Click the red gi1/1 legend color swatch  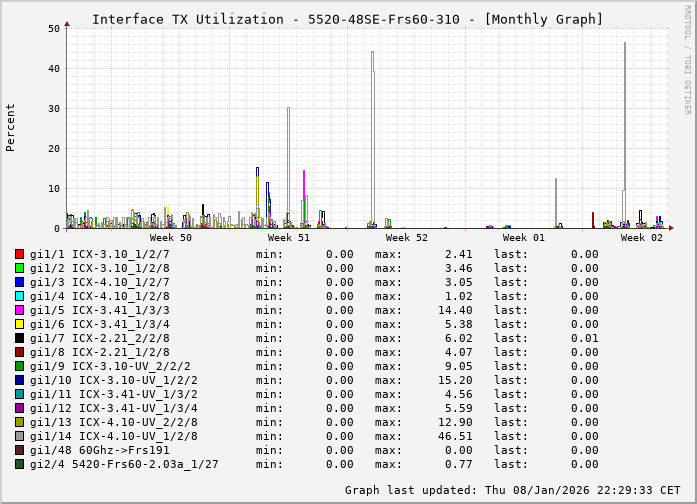pyautogui.click(x=20, y=254)
